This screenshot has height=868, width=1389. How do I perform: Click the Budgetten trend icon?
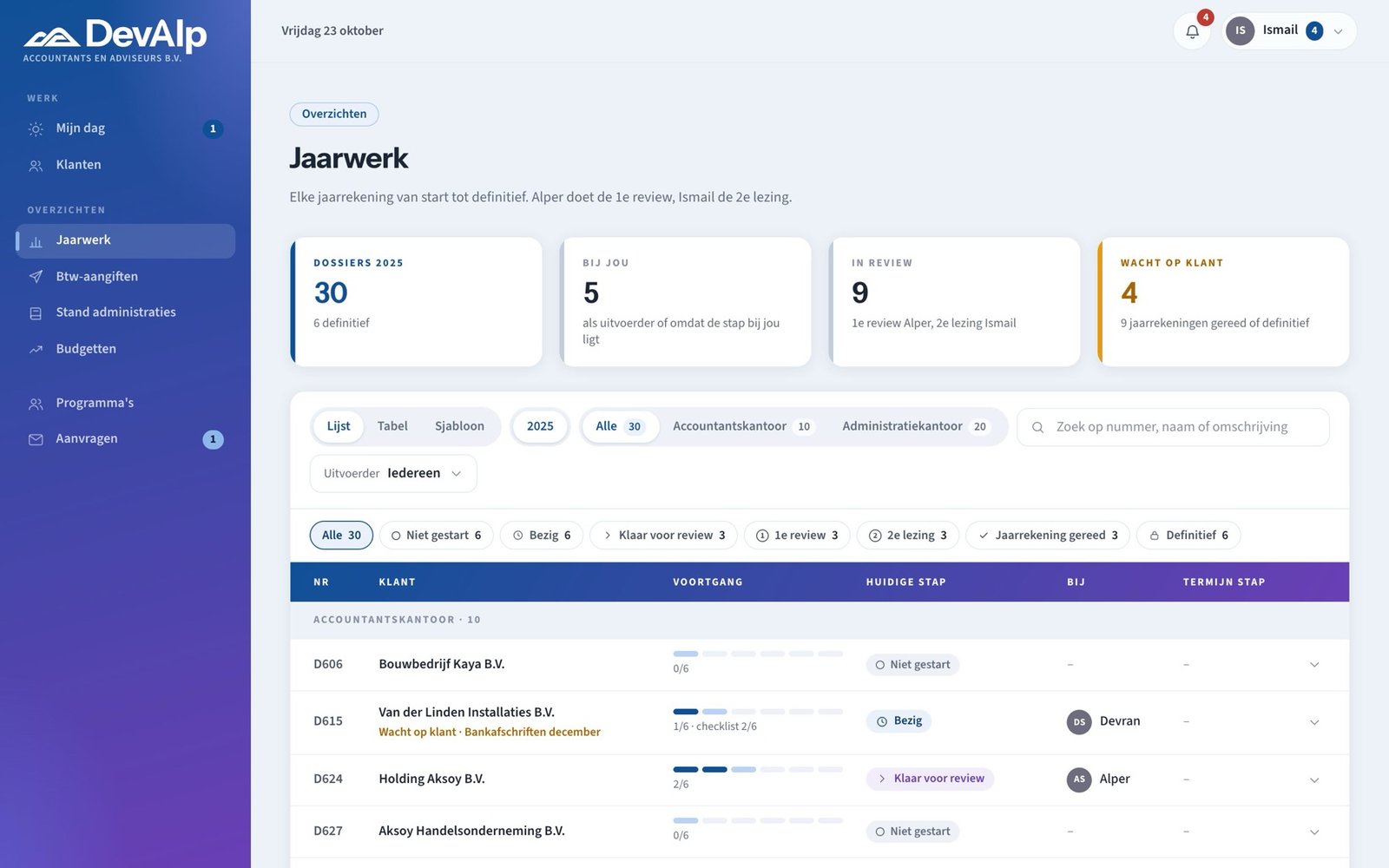(36, 350)
